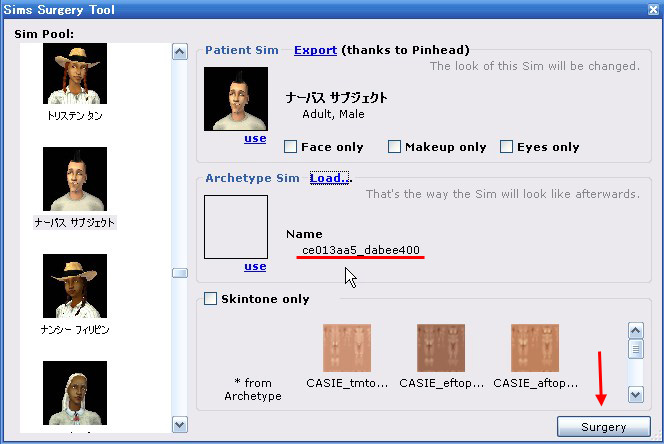Click the skintone list scroll up arrow
Viewport: 664px width, 444px height.
[636, 330]
